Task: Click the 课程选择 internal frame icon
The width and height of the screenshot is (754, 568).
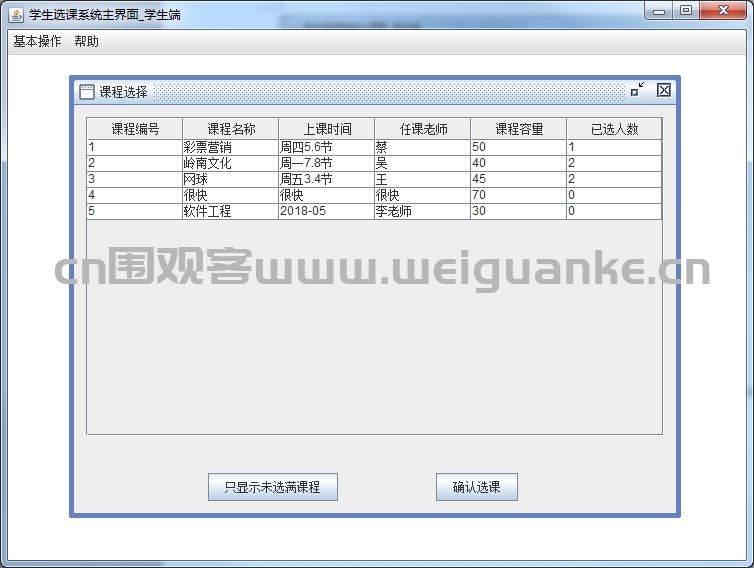Action: tap(87, 92)
